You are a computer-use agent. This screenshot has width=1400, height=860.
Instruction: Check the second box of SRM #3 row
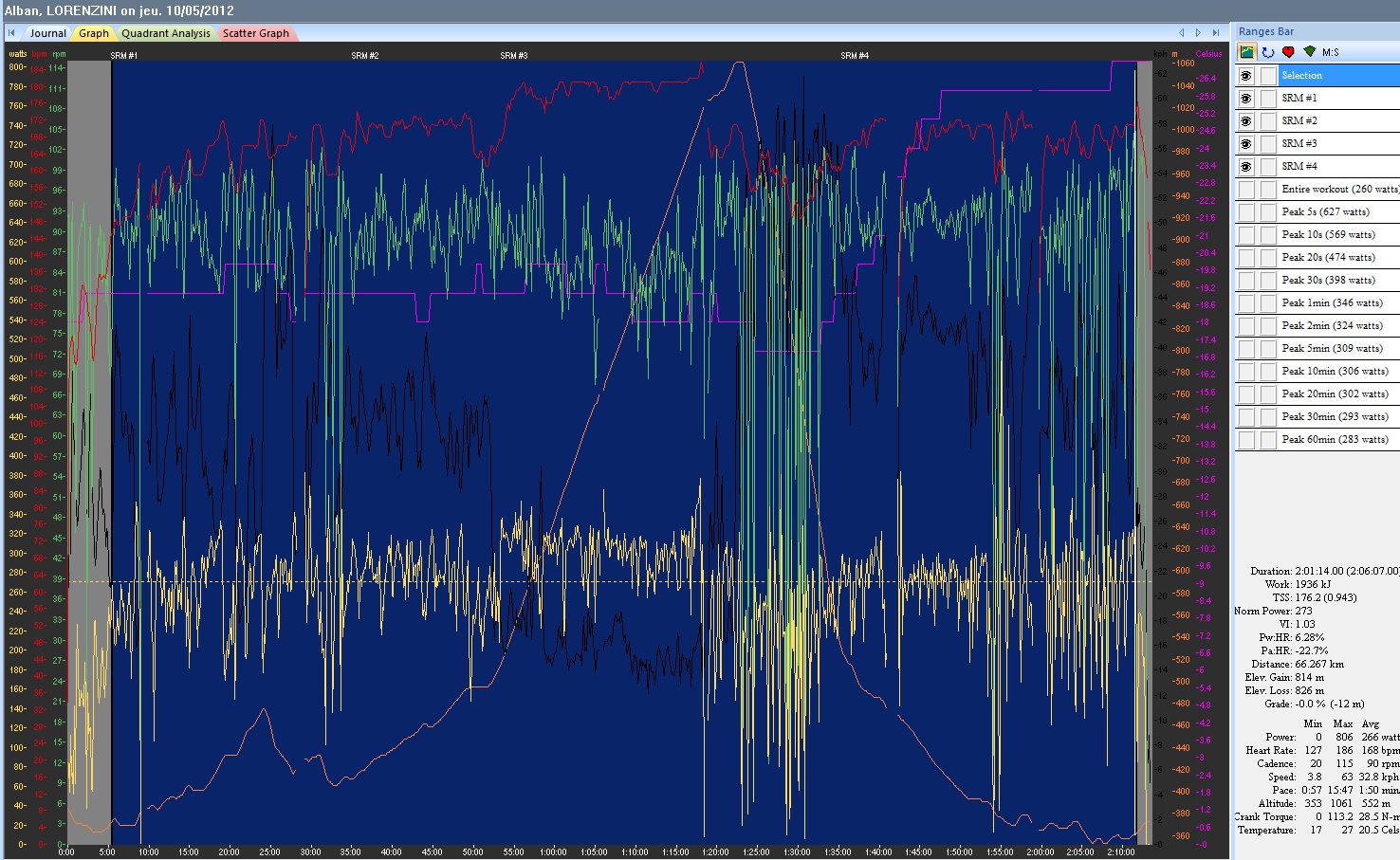tap(1268, 144)
